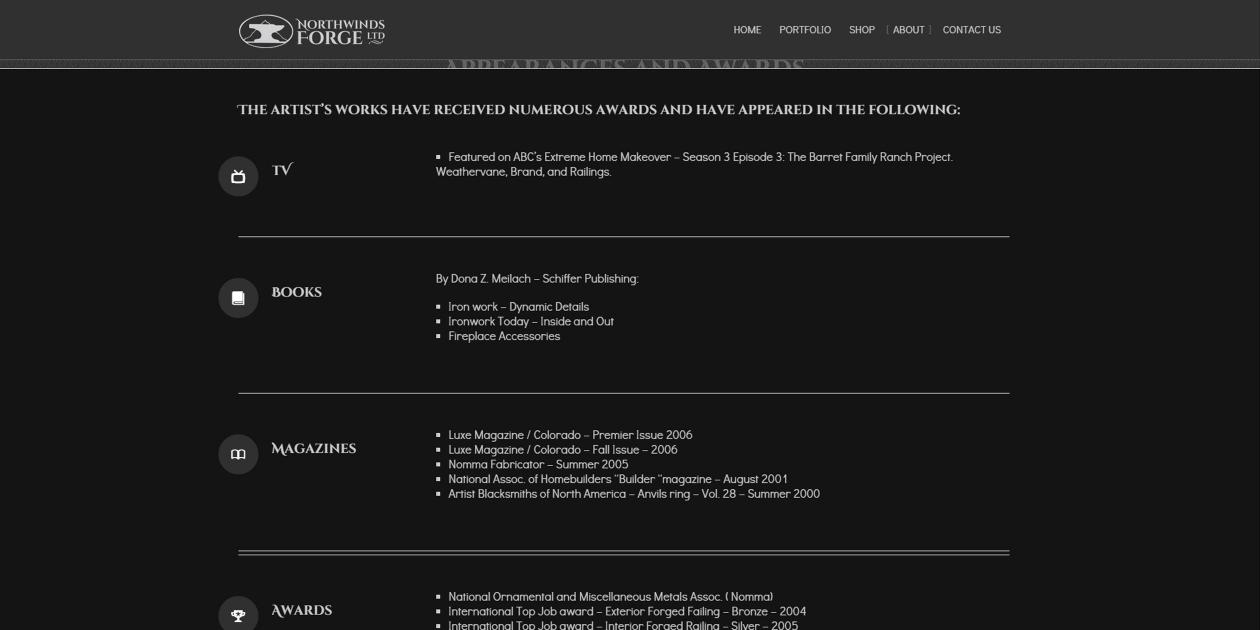Click Luxe Magazine Premier Issue 2006 entry
Image resolution: width=1260 pixels, height=630 pixels.
570,435
